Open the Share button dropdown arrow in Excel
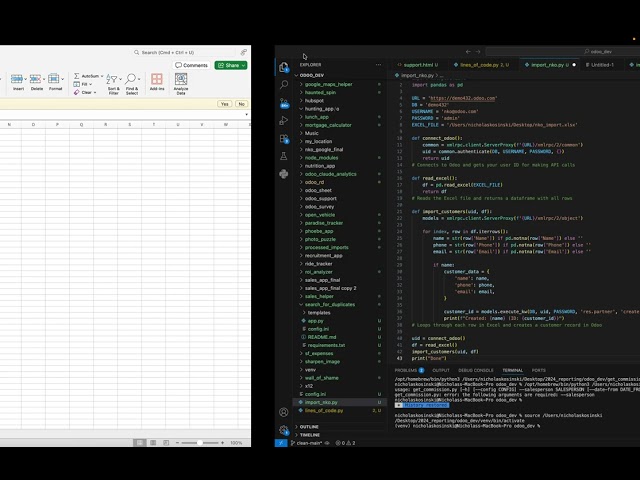The image size is (640, 480). tap(243, 65)
